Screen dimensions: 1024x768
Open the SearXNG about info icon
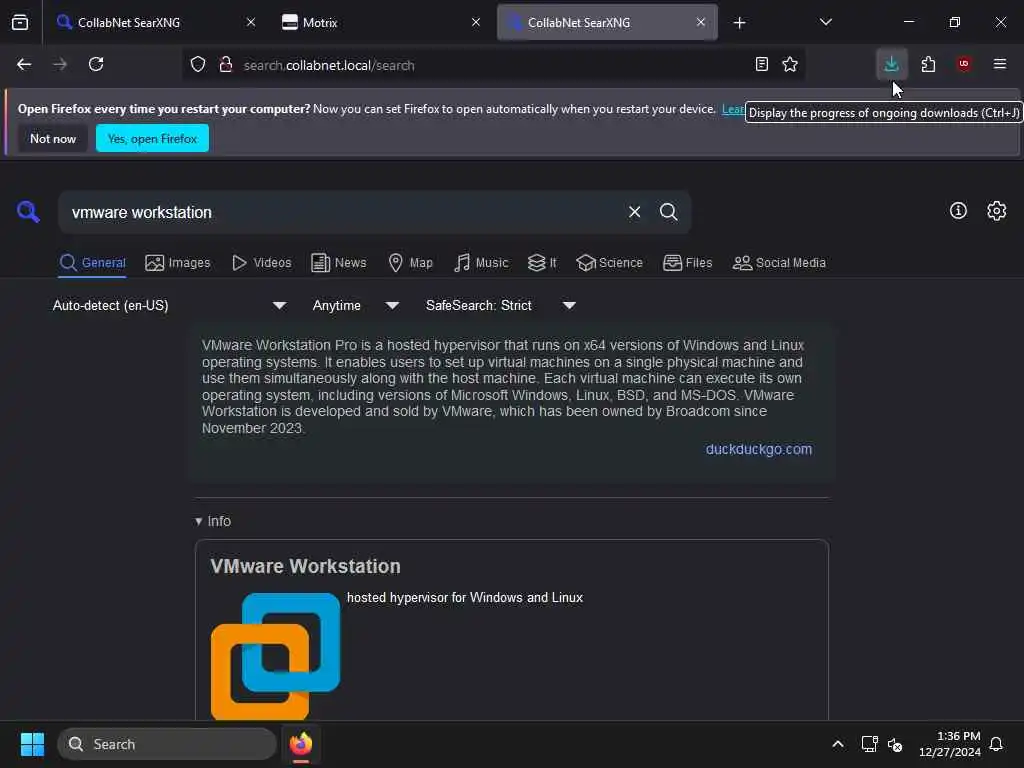click(958, 210)
